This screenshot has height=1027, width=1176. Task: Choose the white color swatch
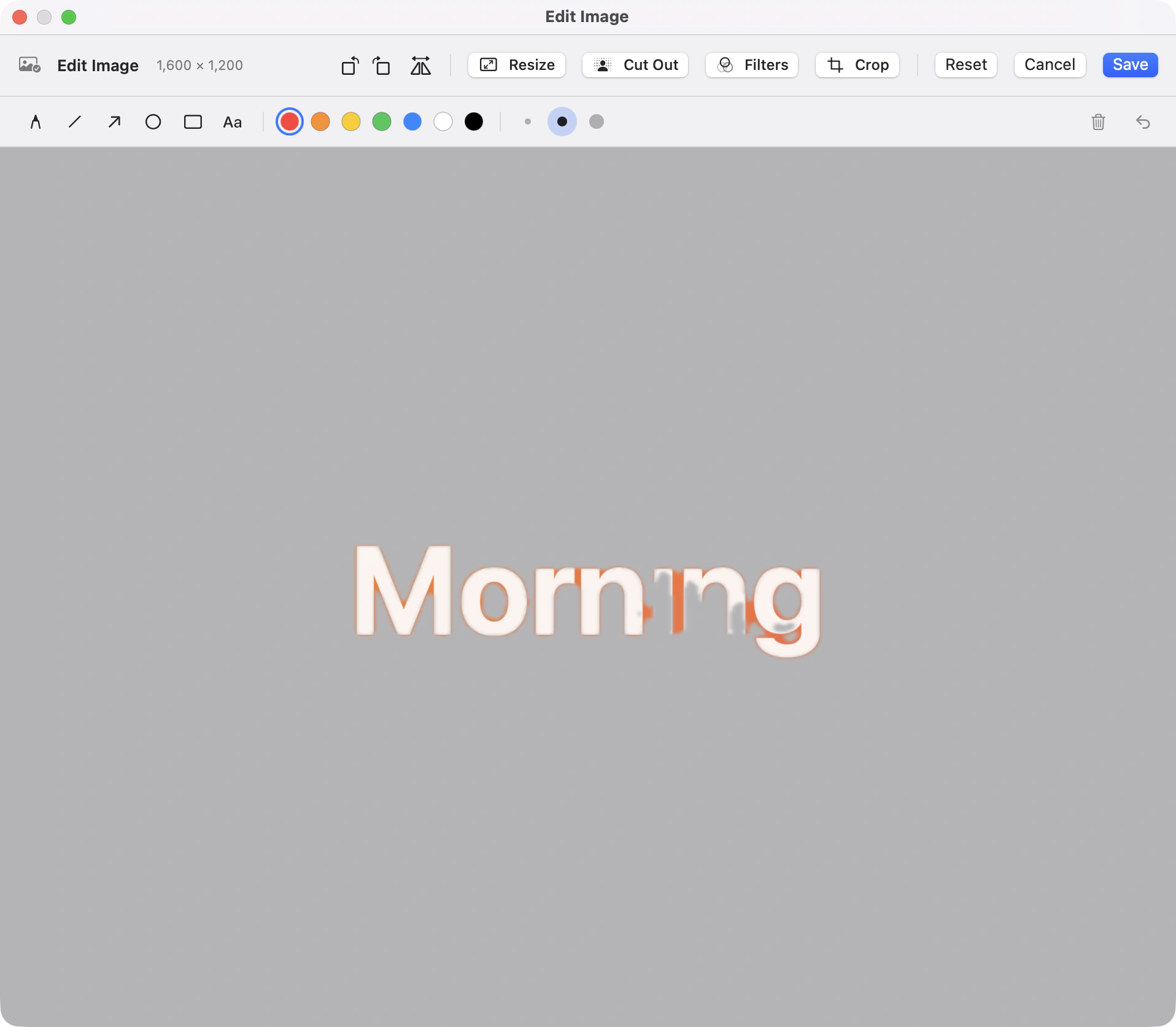pos(443,121)
